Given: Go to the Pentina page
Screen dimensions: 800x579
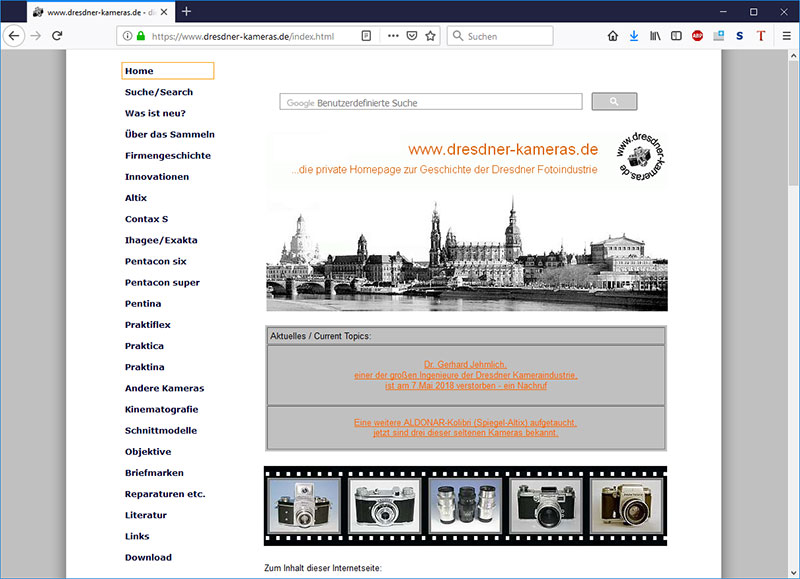Looking at the screenshot, I should click(x=143, y=304).
